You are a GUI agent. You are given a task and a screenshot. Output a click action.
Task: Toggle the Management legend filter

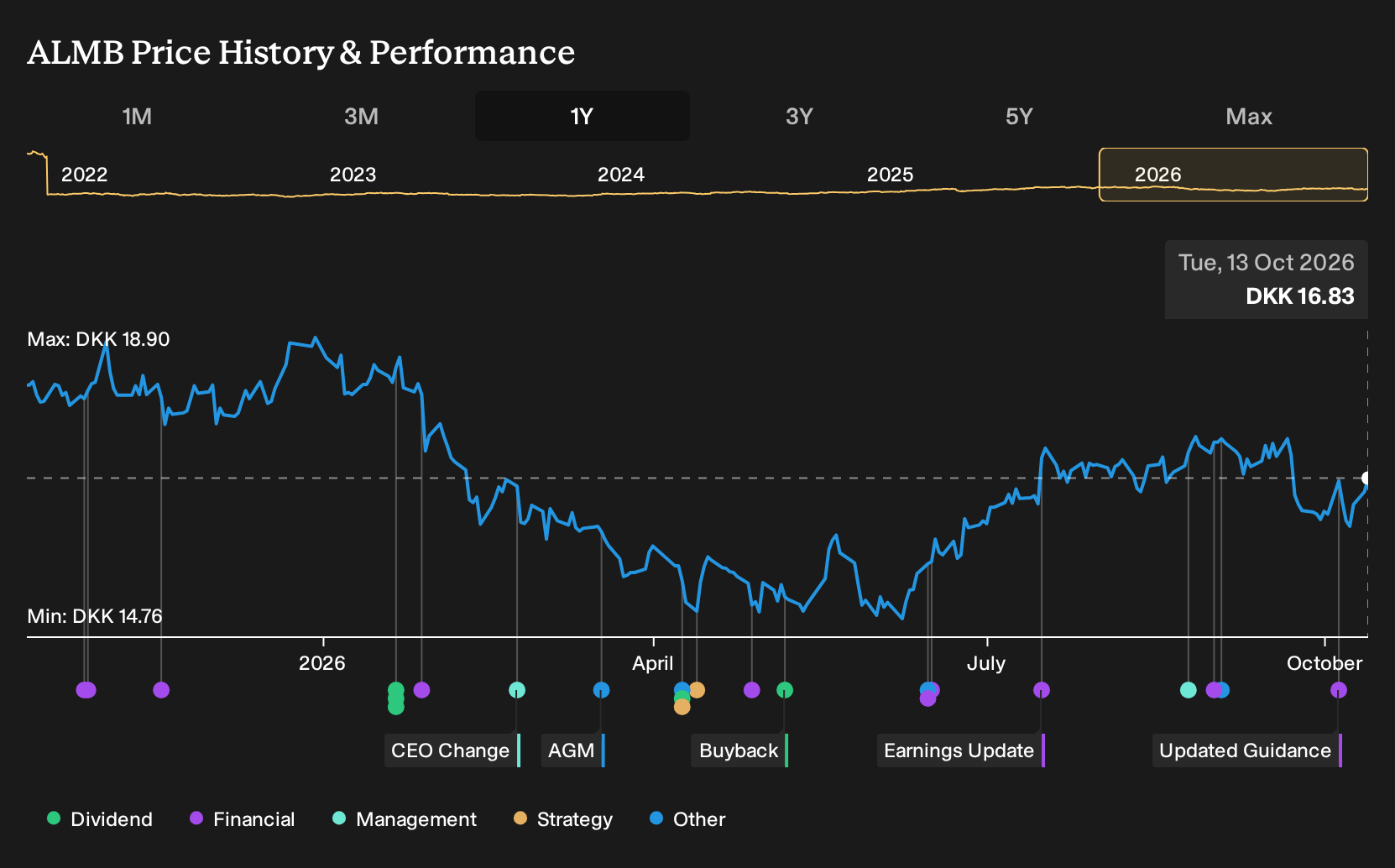(x=405, y=819)
